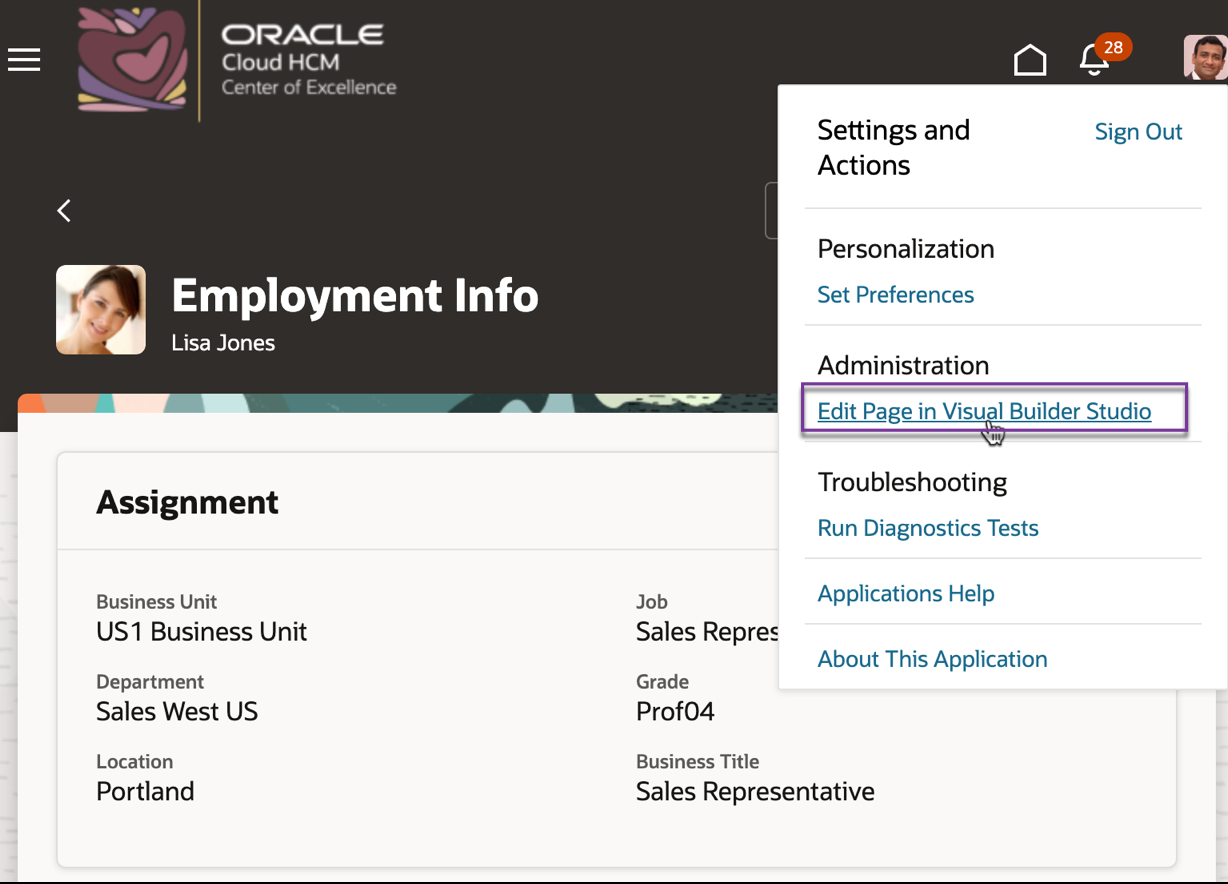Click the Sales Representative business title
The height and width of the screenshot is (884, 1228).
pos(755,792)
